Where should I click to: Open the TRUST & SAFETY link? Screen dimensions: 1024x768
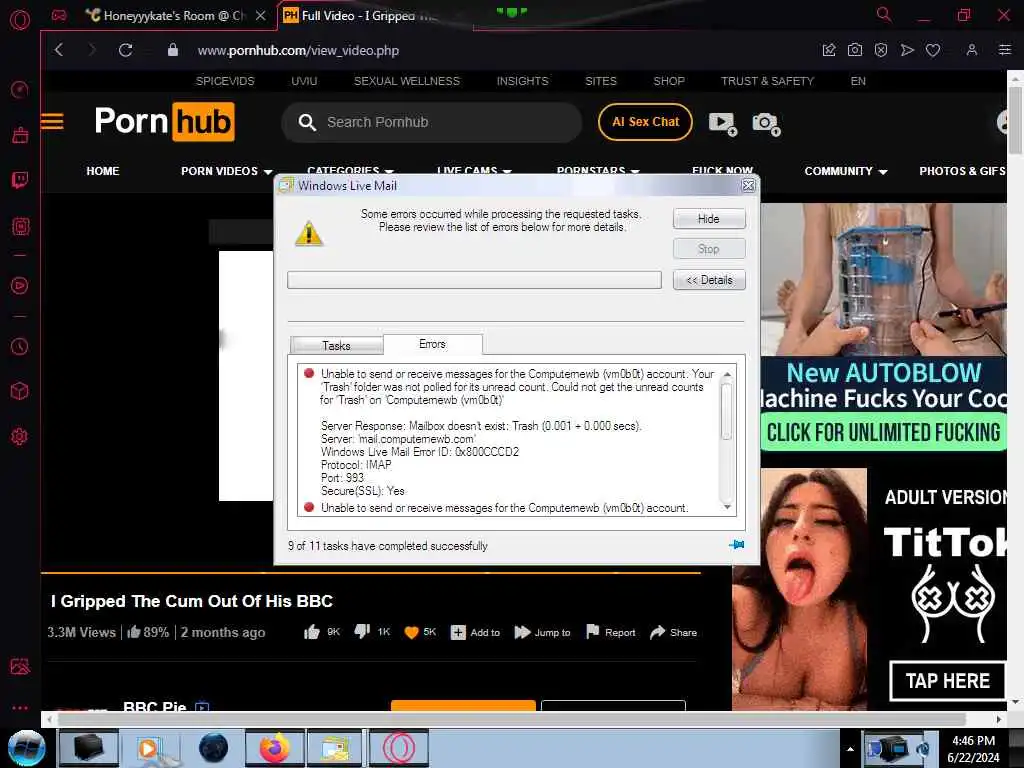coord(767,81)
